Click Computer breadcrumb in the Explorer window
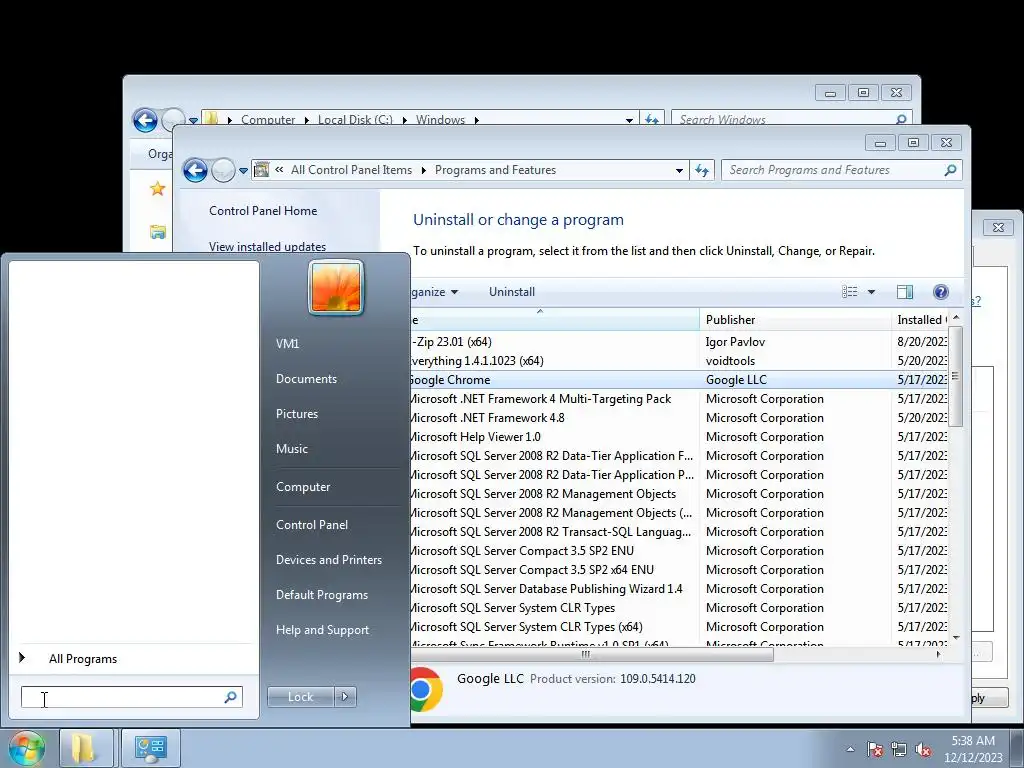 pyautogui.click(x=268, y=120)
